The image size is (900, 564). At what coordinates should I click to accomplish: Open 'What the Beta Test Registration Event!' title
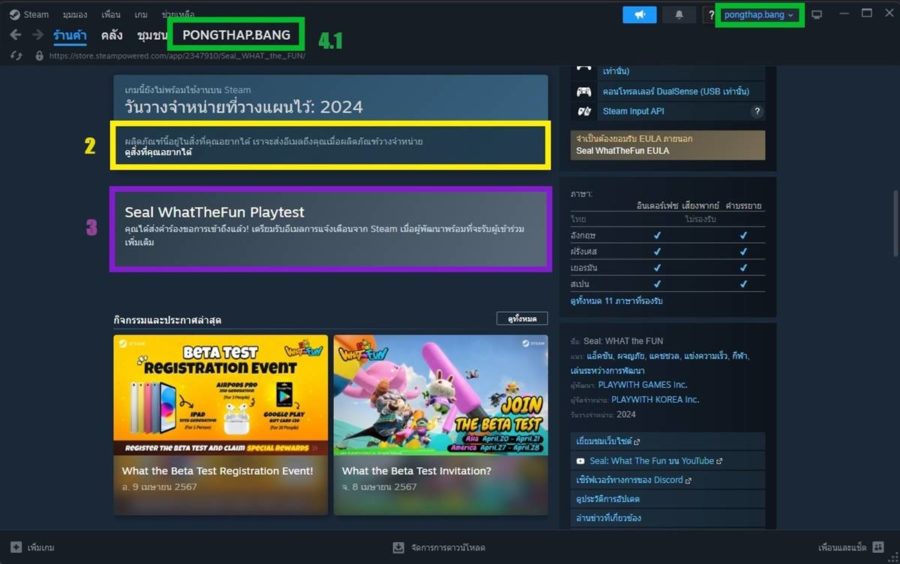click(x=218, y=471)
